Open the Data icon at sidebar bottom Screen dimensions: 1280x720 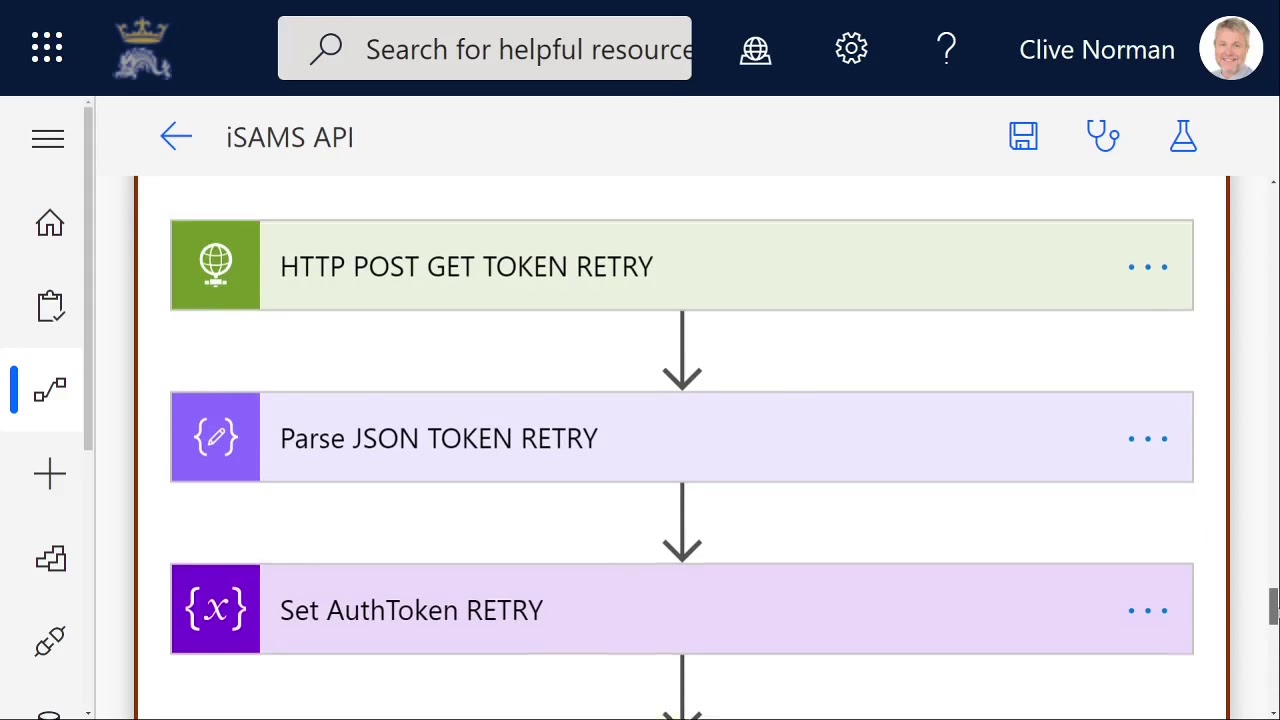50,714
